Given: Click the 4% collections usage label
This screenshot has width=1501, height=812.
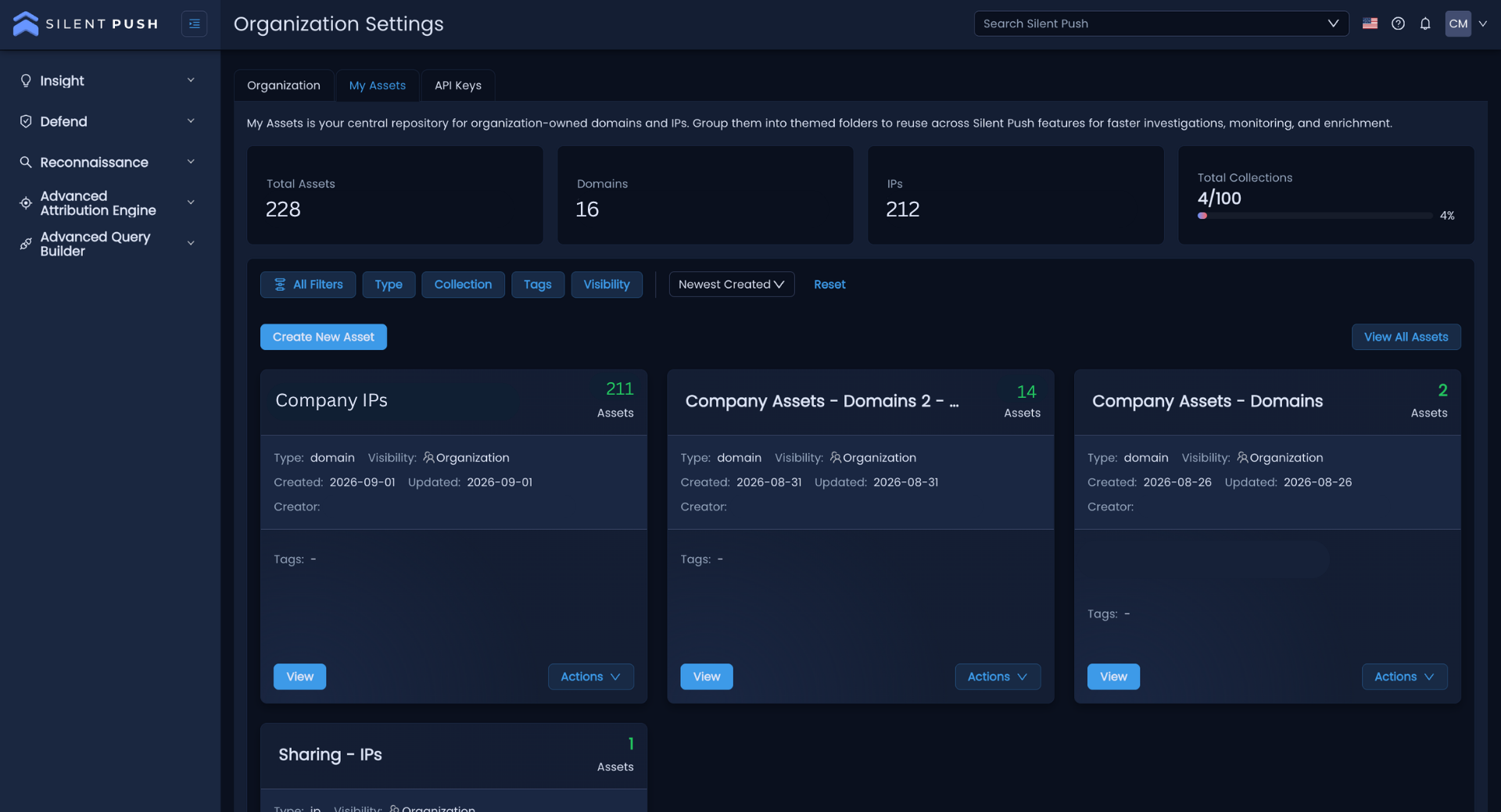Looking at the screenshot, I should pyautogui.click(x=1447, y=216).
